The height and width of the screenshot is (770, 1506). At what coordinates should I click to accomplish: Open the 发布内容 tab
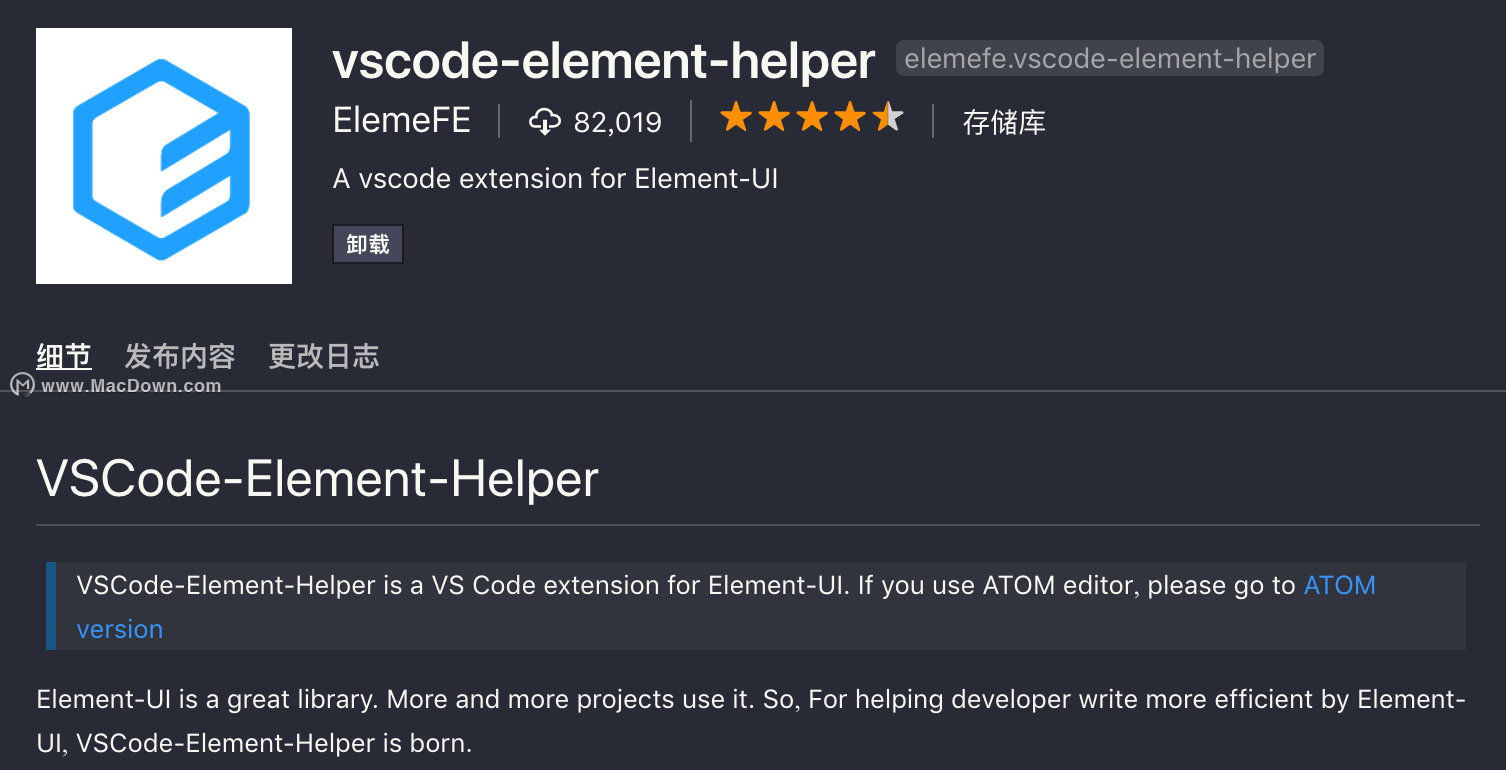click(180, 356)
